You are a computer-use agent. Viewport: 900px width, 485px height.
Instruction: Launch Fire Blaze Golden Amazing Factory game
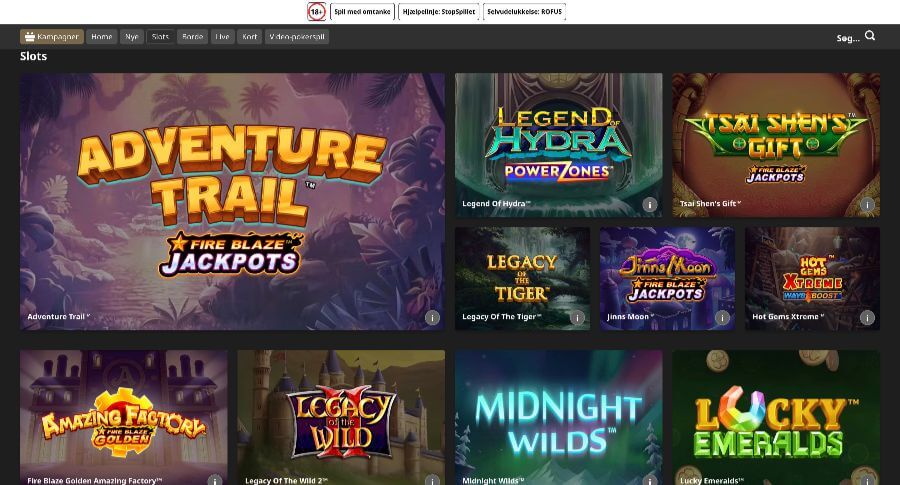click(x=123, y=418)
